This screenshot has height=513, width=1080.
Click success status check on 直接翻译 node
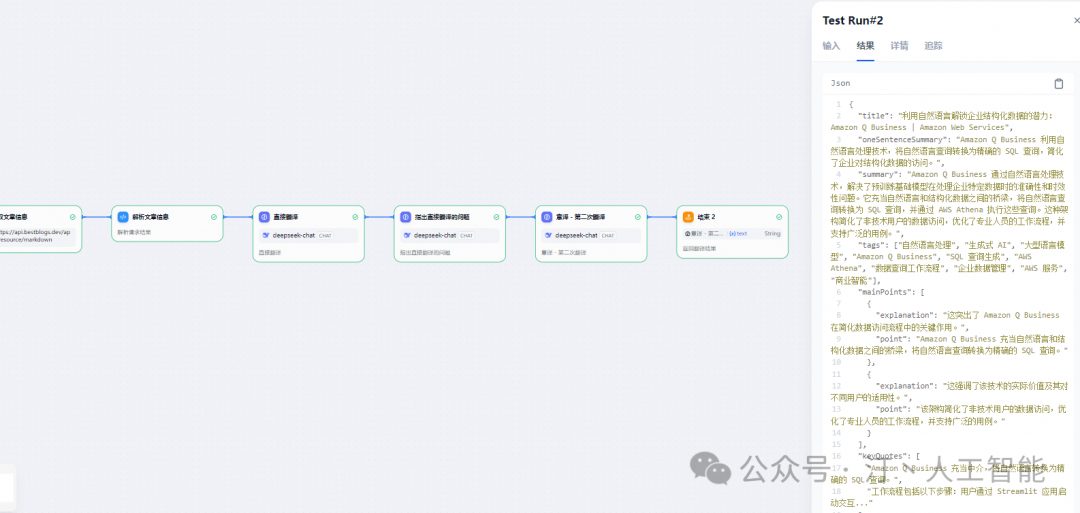tap(355, 216)
